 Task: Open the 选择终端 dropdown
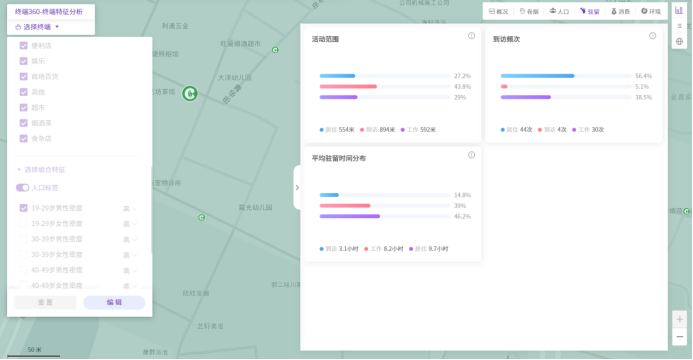point(37,27)
